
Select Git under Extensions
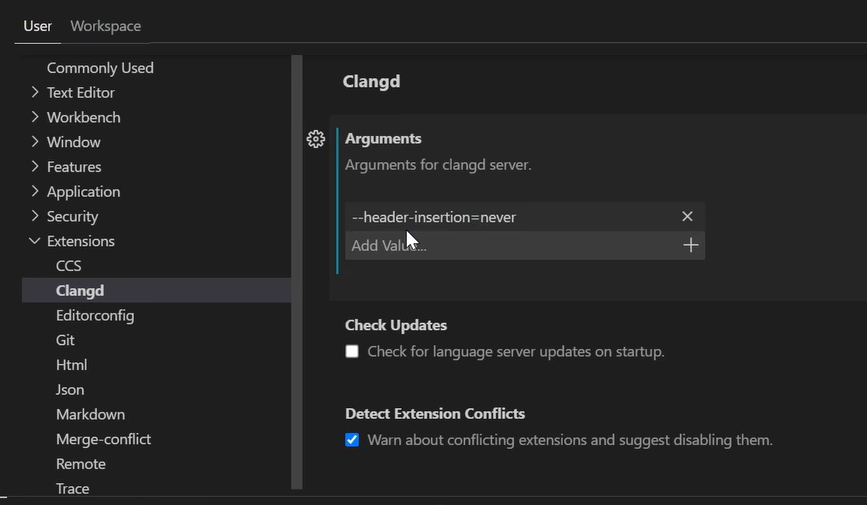65,340
